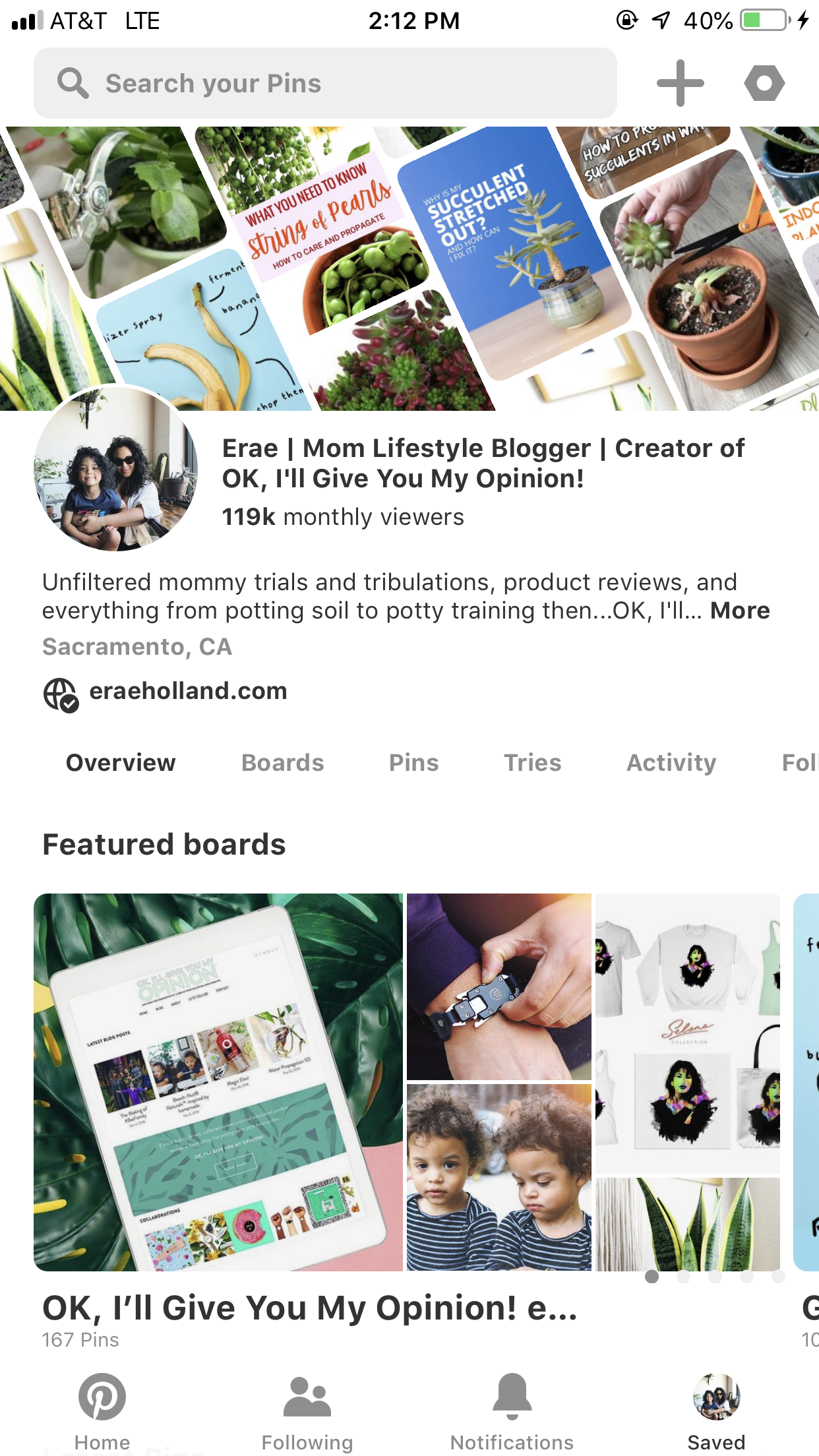Open Selena collection merchandise thumbnail

(x=688, y=1033)
